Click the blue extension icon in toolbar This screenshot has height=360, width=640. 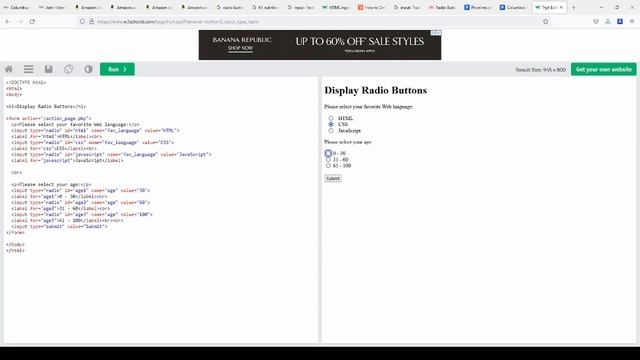[620, 21]
